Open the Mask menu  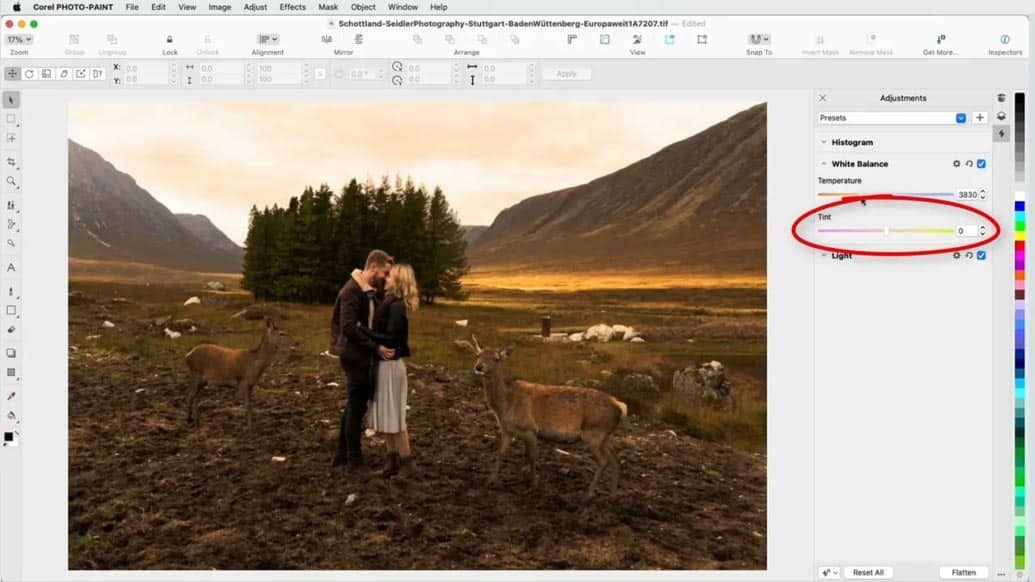pyautogui.click(x=328, y=7)
